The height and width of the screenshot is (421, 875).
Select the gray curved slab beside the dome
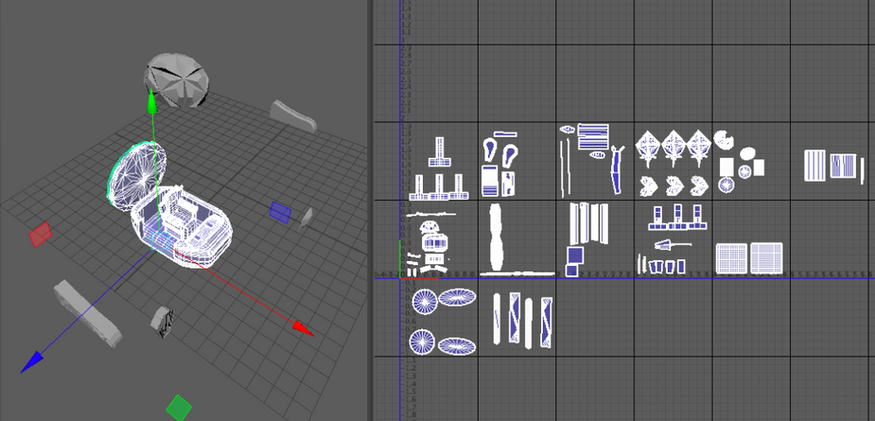[x=294, y=116]
